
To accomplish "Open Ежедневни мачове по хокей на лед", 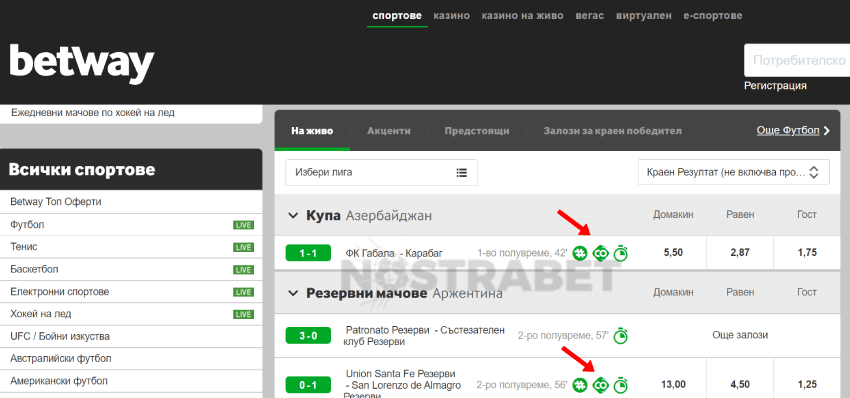I will click(93, 113).
